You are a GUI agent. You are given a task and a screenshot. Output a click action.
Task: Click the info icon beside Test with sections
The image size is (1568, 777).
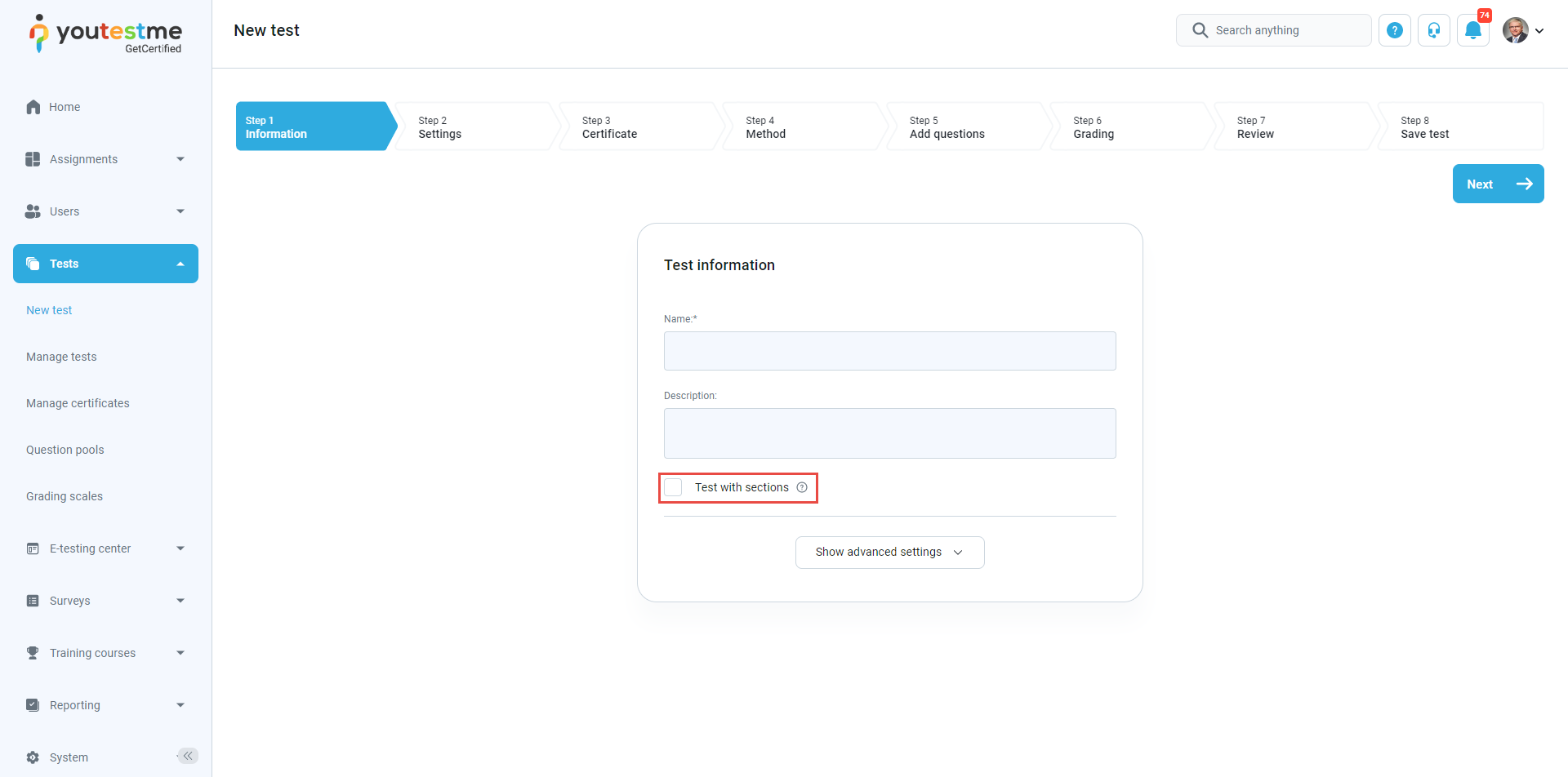pyautogui.click(x=802, y=487)
